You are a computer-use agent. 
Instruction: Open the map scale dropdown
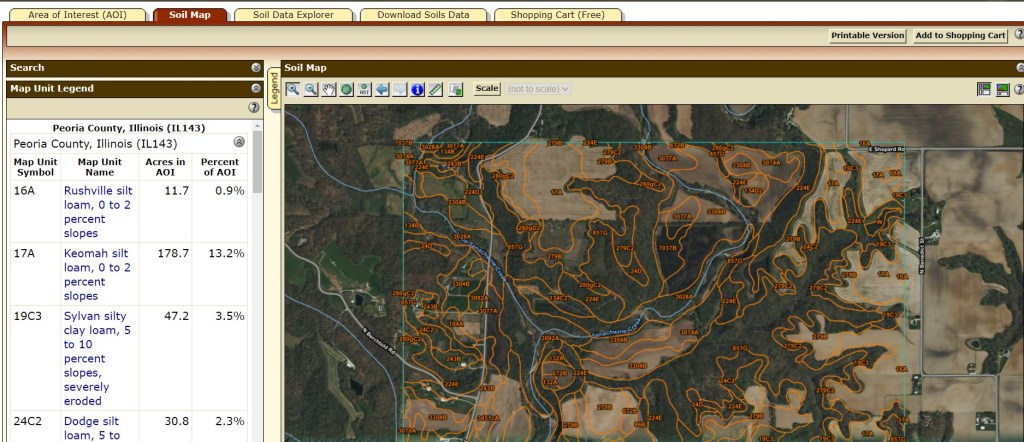538,89
